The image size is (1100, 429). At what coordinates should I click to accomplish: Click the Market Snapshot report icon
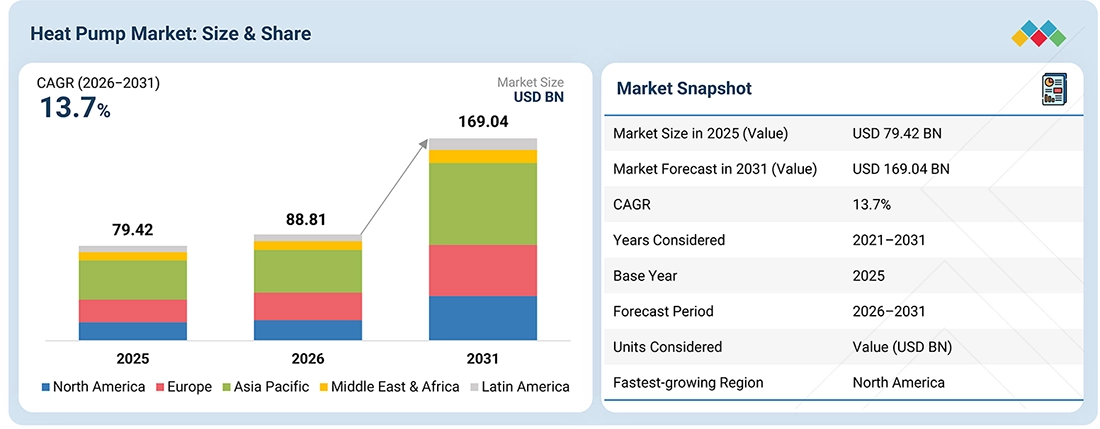[x=1053, y=90]
